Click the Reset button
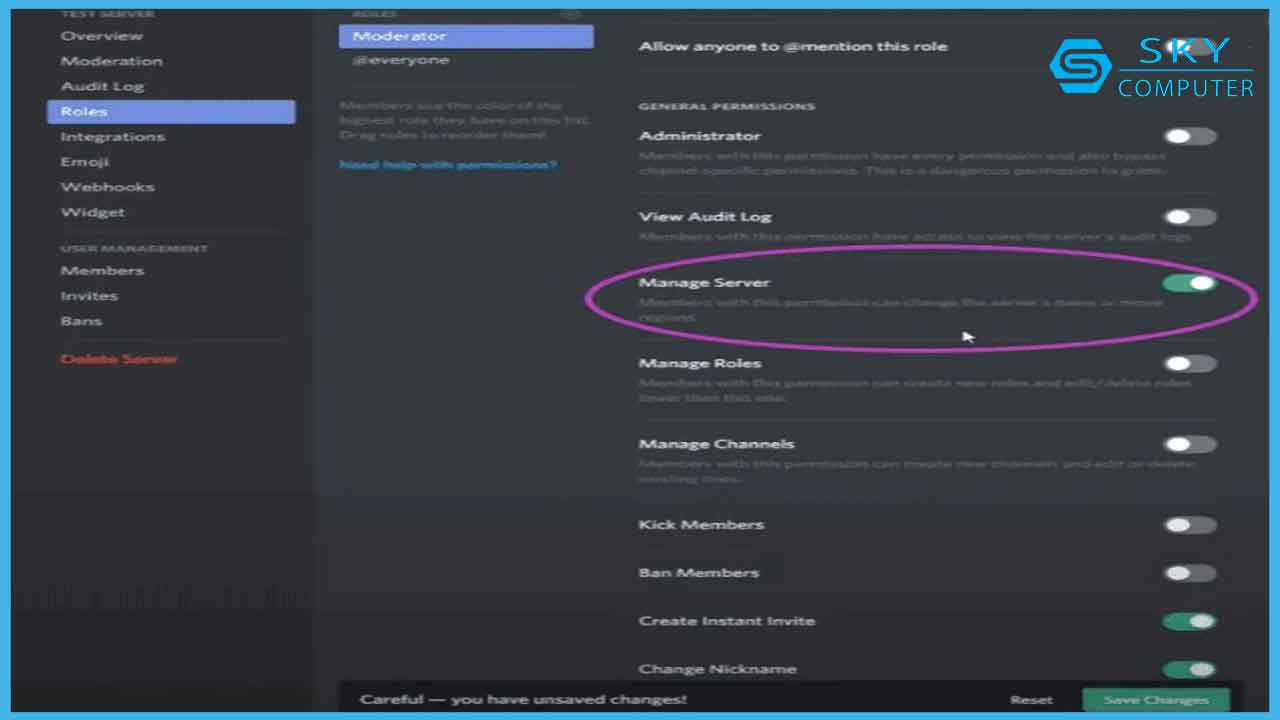 [x=1031, y=700]
